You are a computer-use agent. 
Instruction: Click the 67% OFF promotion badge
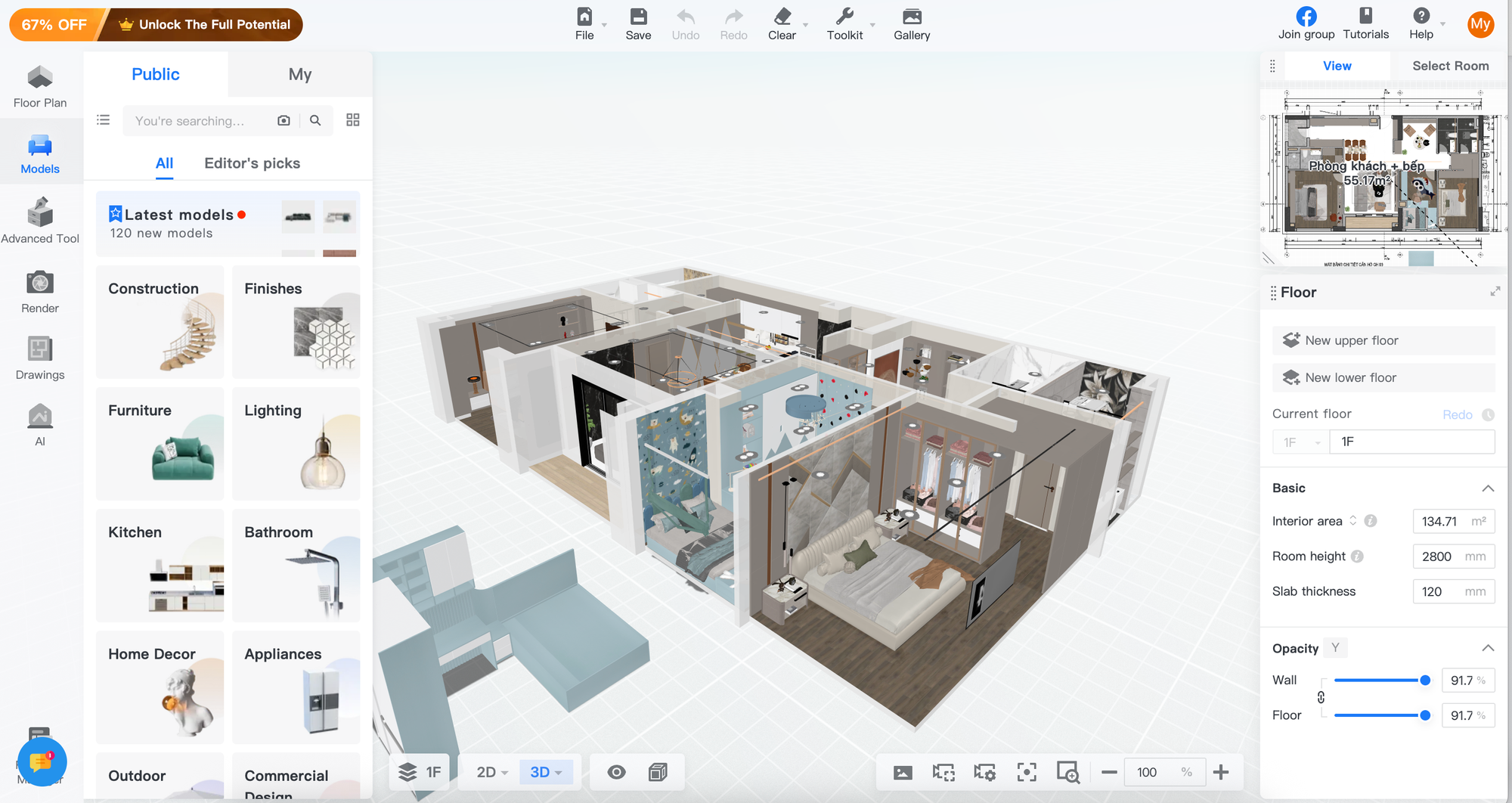54,25
